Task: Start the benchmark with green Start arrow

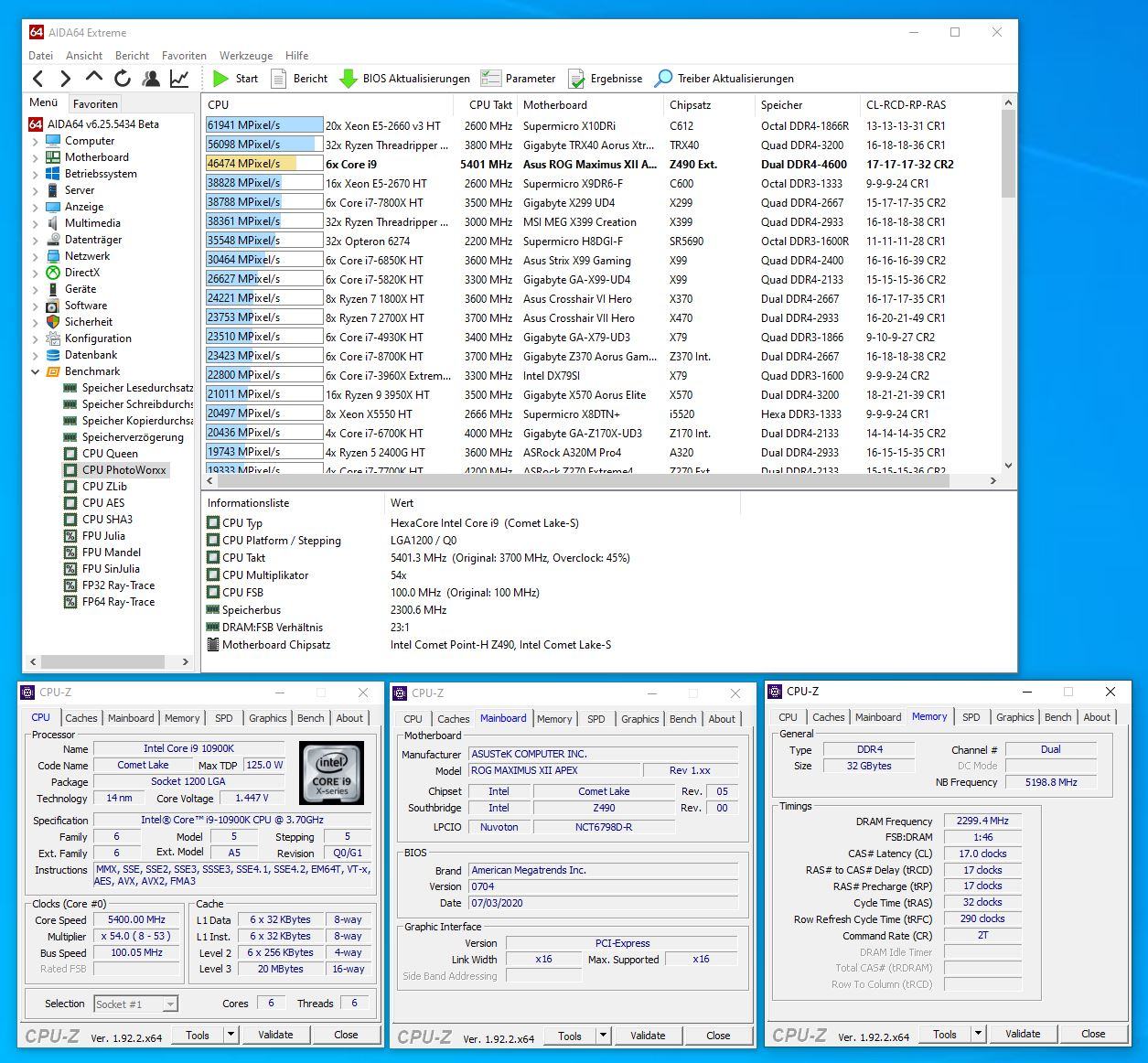Action: click(235, 79)
